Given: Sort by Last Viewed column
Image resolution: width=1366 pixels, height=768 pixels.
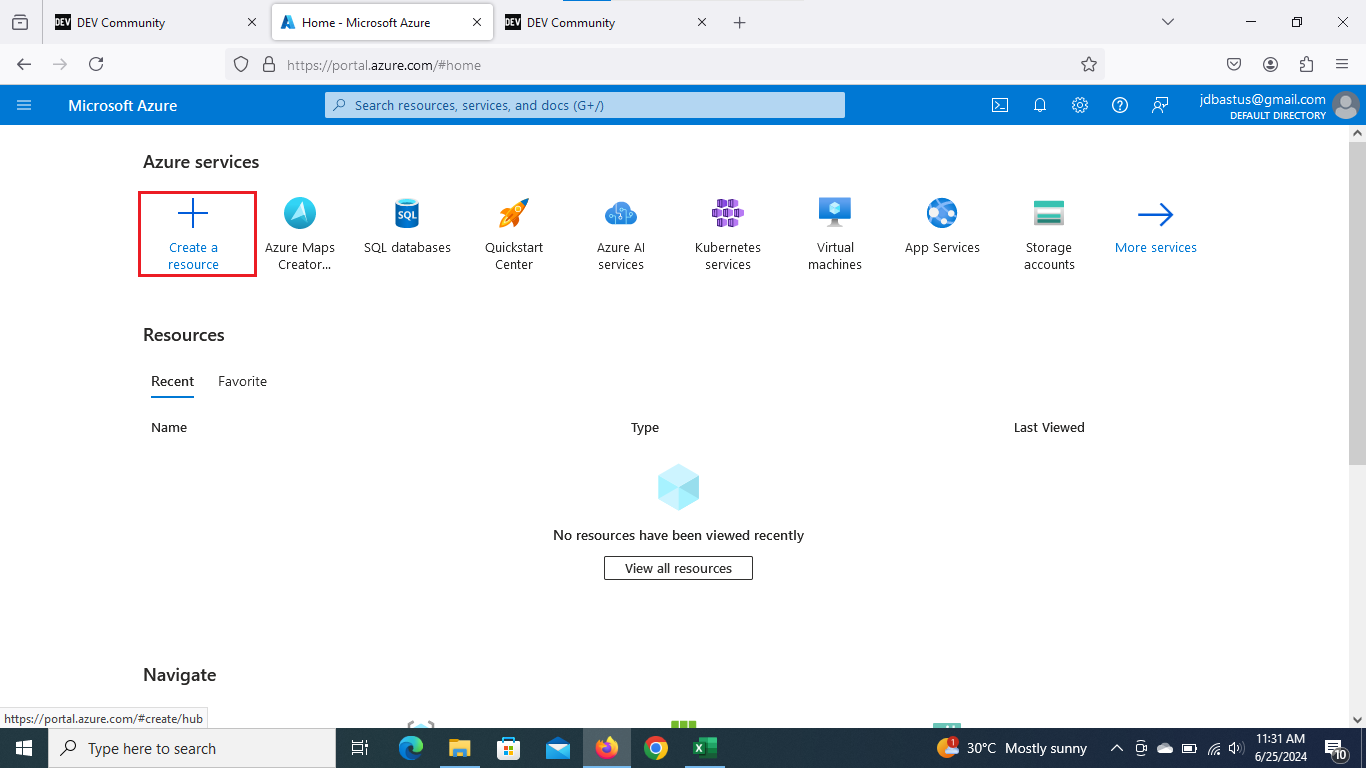Looking at the screenshot, I should pyautogui.click(x=1049, y=427).
